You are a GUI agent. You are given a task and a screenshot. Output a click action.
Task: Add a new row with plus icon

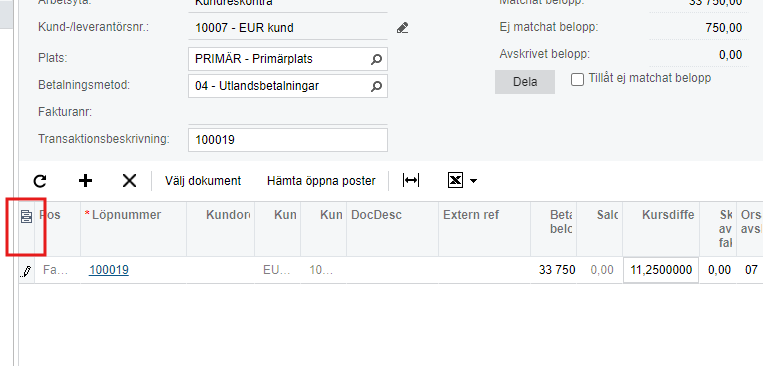point(85,181)
